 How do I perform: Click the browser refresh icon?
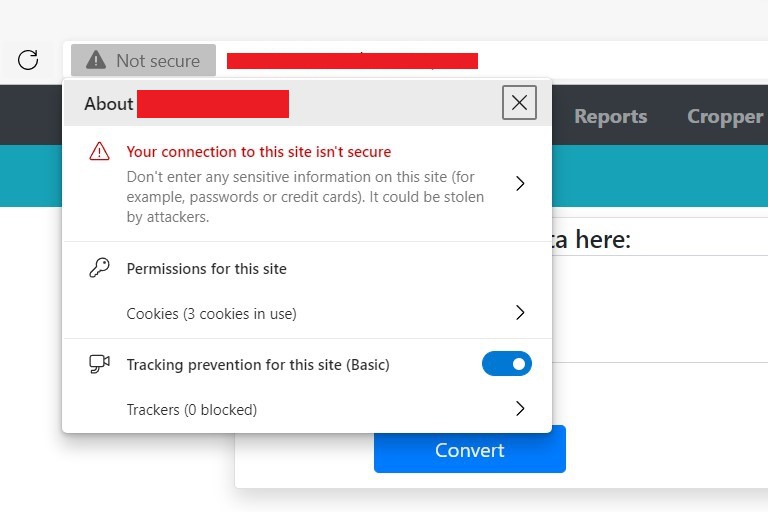(28, 60)
